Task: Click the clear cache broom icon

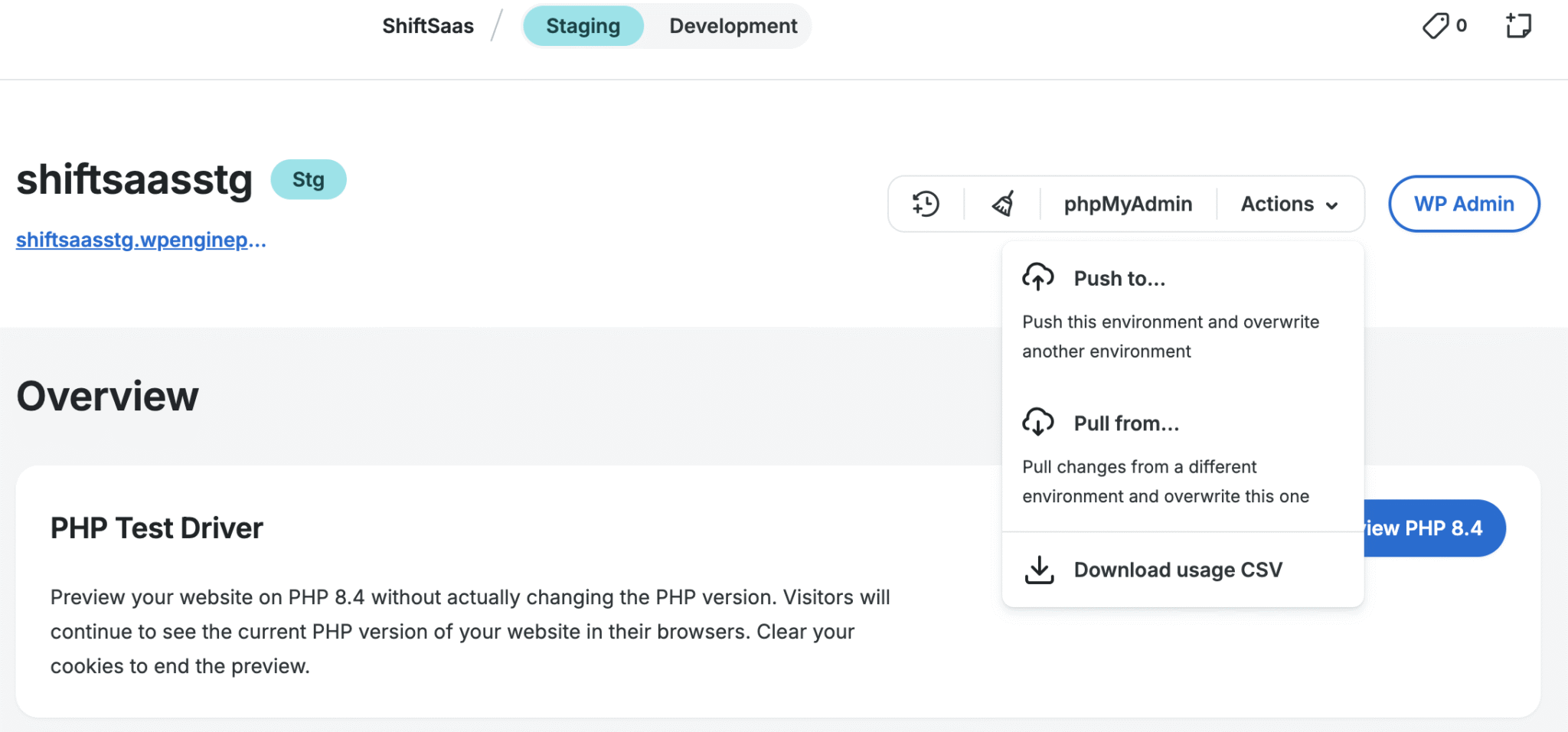Action: 1003,204
